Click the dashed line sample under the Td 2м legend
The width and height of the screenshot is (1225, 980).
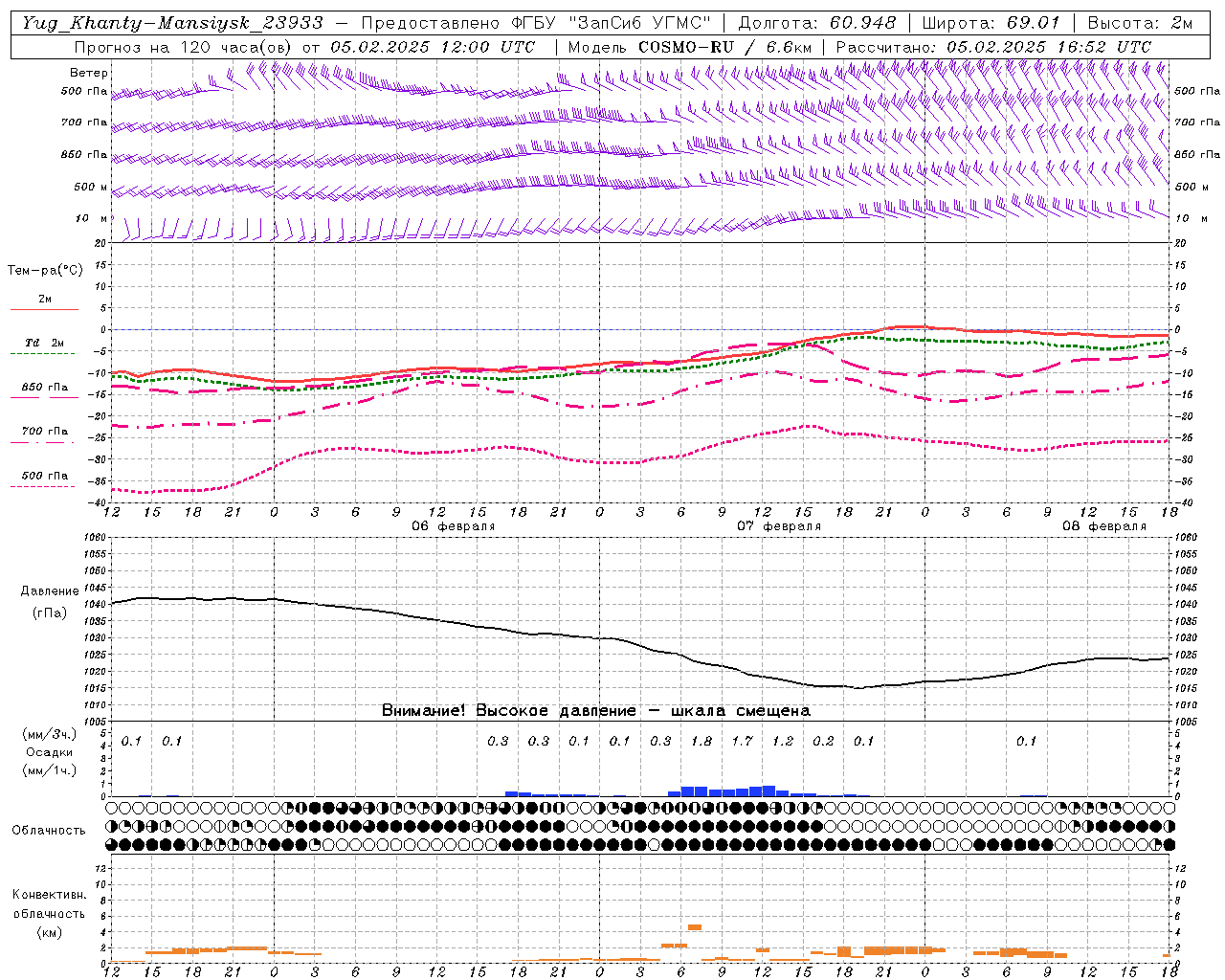coord(42,354)
